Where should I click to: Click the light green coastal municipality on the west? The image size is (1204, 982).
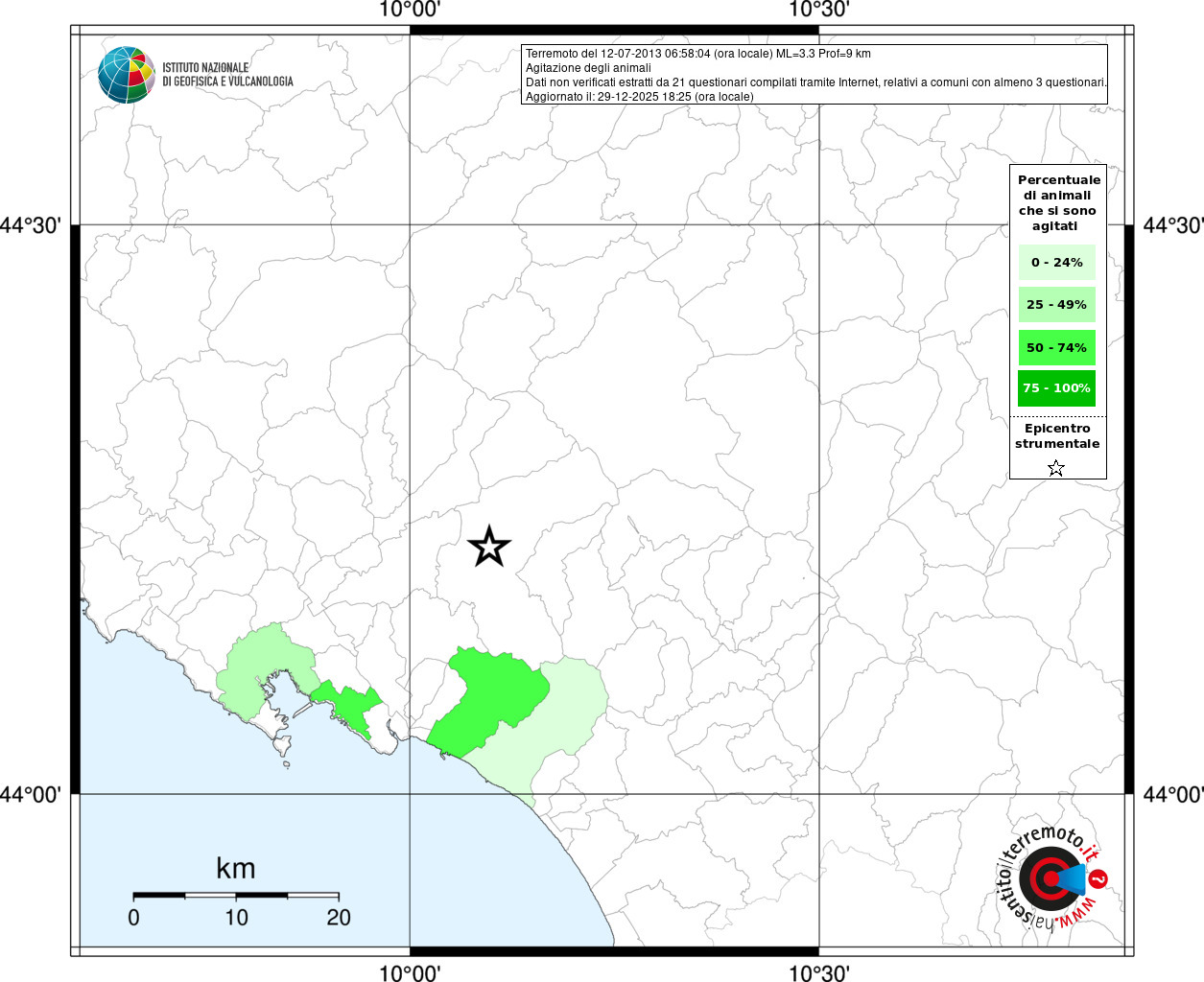pos(259,666)
